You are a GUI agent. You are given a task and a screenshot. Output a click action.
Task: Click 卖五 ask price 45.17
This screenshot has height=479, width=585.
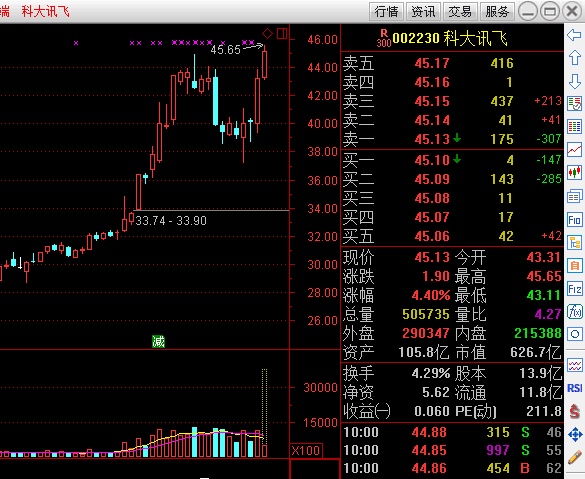[432, 63]
